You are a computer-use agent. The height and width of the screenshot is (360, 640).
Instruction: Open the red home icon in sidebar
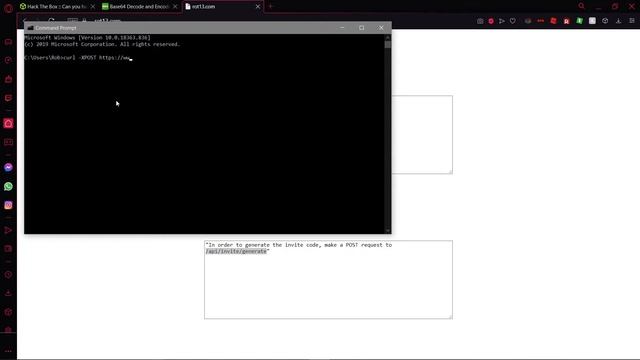pyautogui.click(x=8, y=124)
